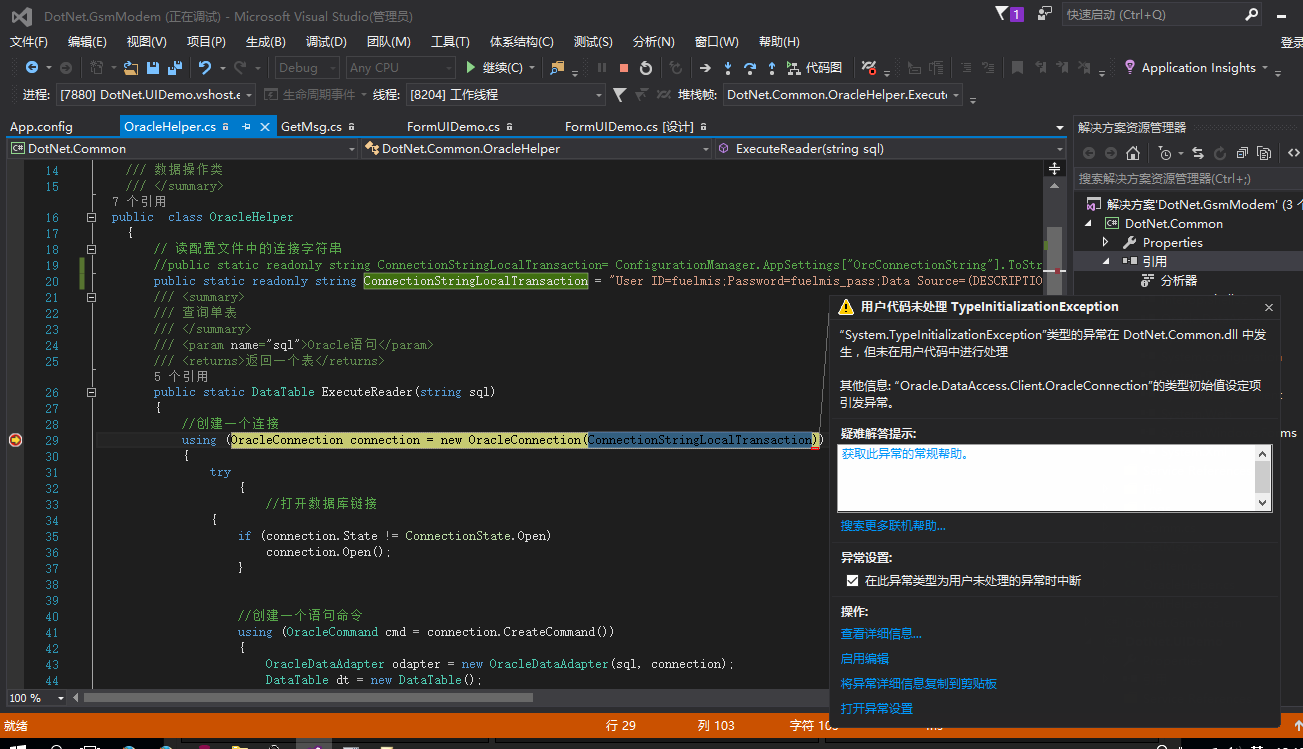
Task: Open the thread dropdown [8204] 工作线程
Action: click(x=505, y=95)
